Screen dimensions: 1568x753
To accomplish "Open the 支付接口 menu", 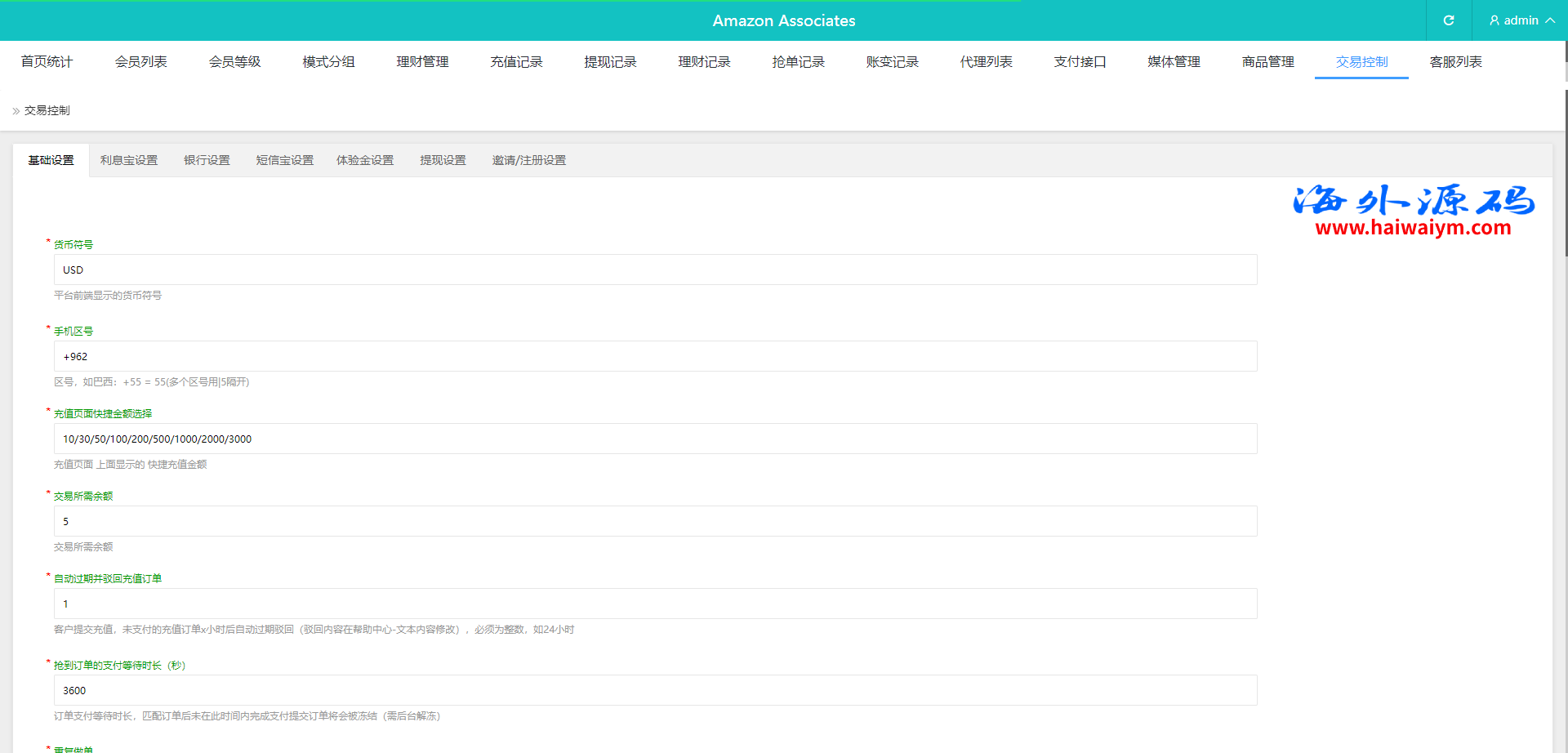I will point(1080,62).
